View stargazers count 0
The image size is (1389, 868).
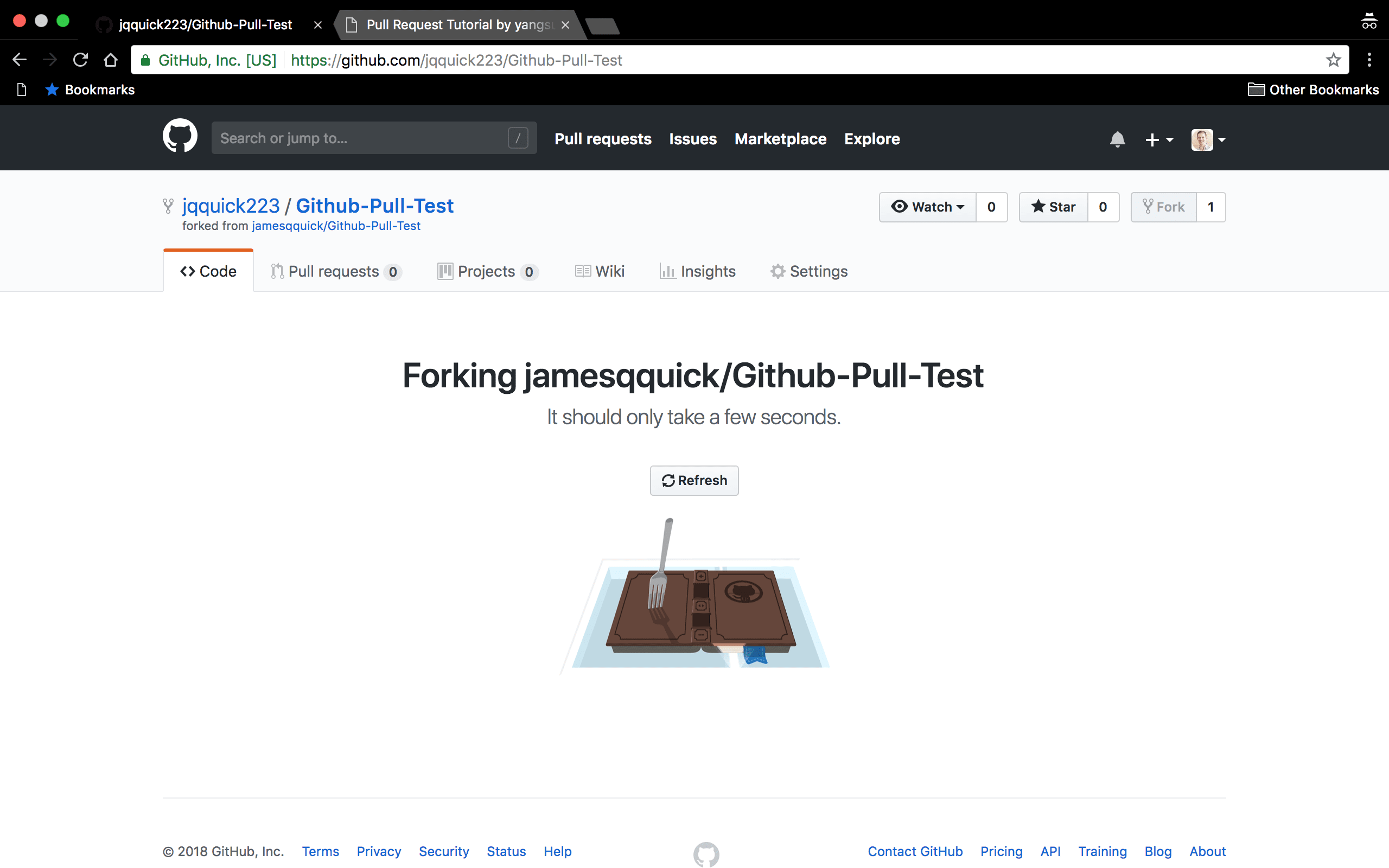coord(1103,207)
